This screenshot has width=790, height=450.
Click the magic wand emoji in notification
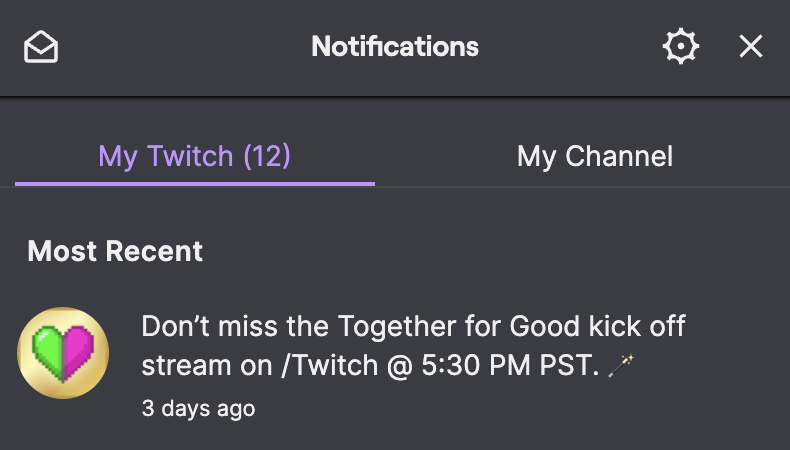coord(621,367)
